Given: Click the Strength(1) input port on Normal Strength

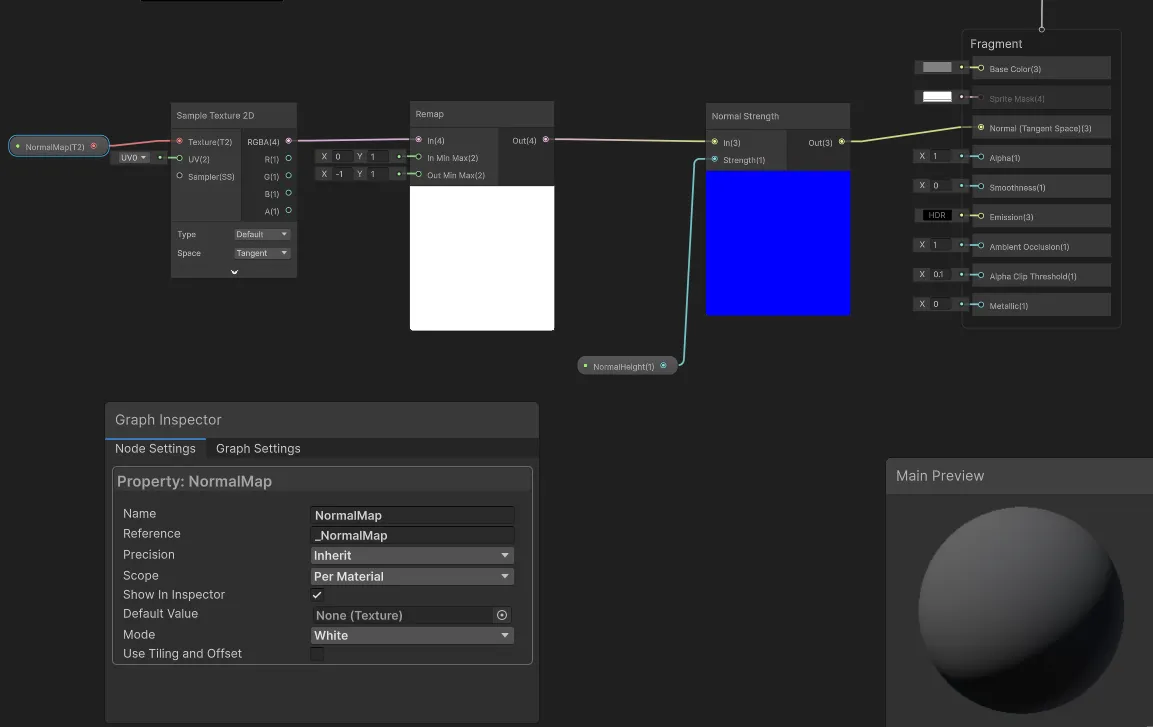Looking at the screenshot, I should pyautogui.click(x=715, y=159).
